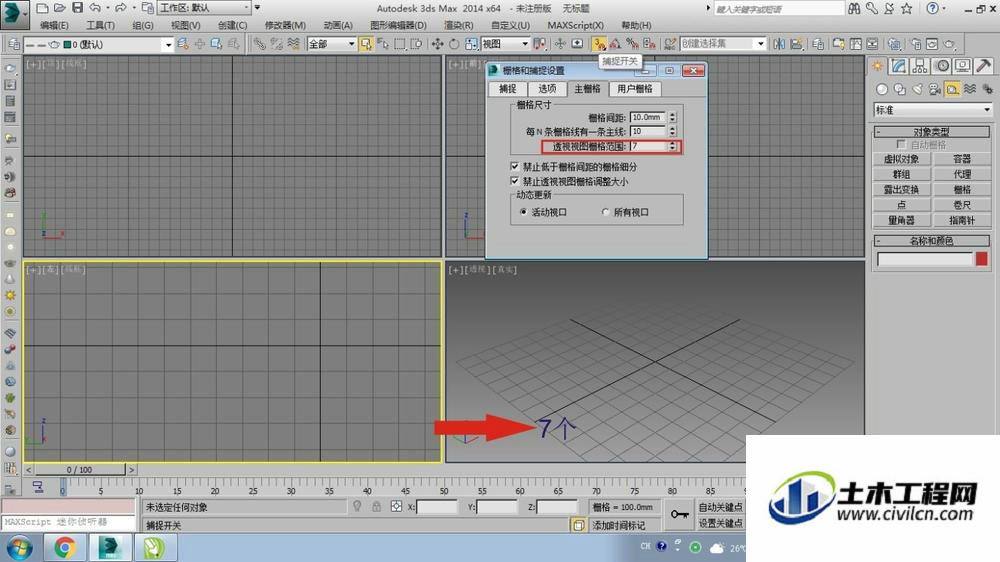The width and height of the screenshot is (1000, 562).
Task: Click the 卷尺 helper button
Action: click(962, 205)
